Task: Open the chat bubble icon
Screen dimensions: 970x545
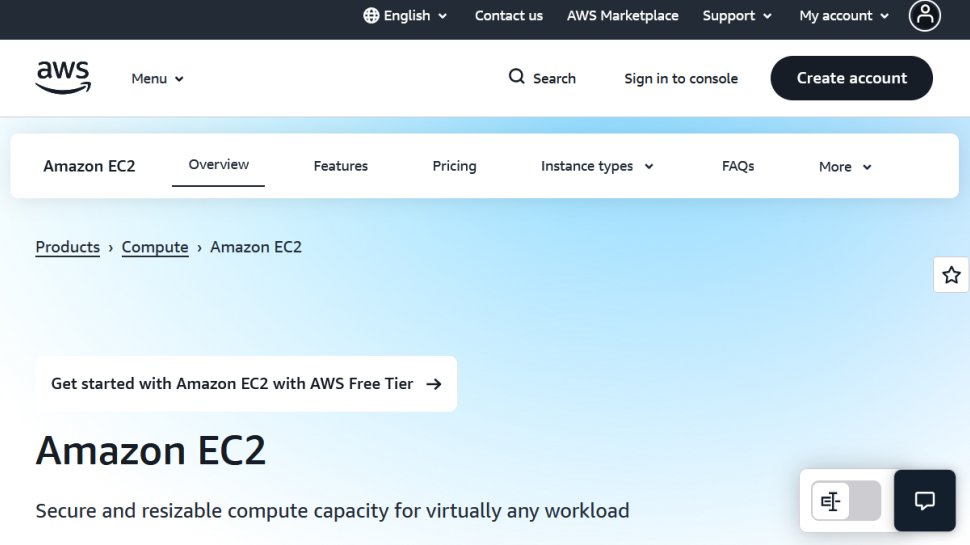Action: click(924, 500)
